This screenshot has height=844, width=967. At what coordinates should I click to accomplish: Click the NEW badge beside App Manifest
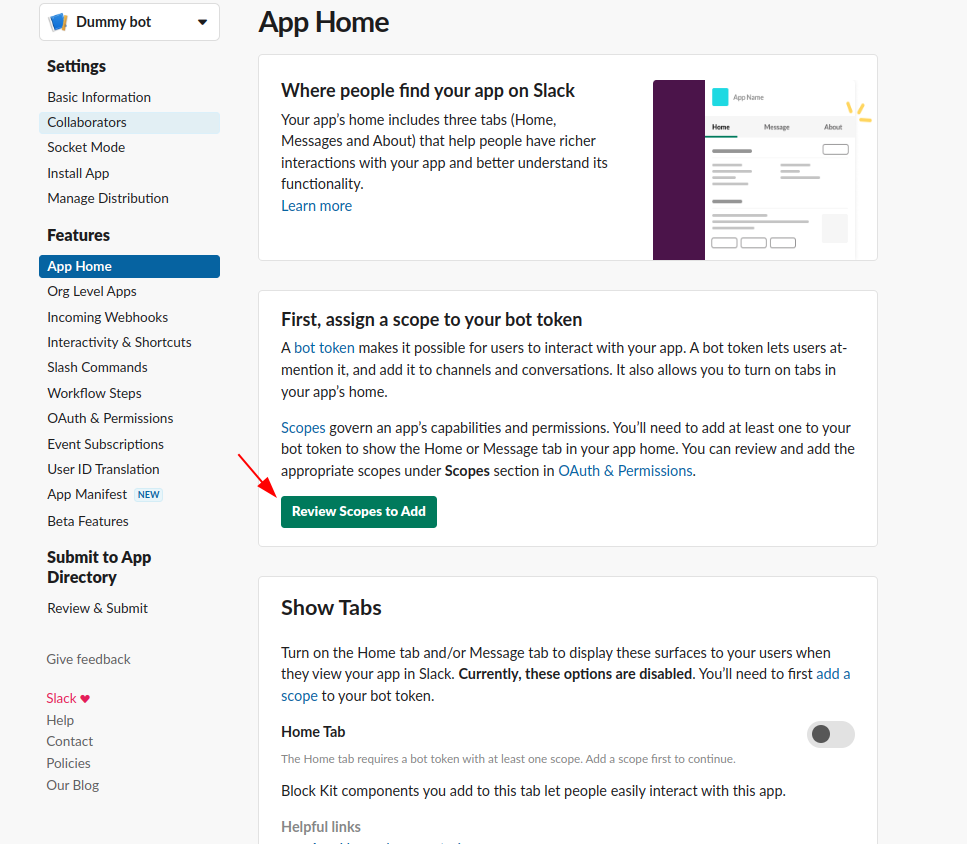[149, 495]
